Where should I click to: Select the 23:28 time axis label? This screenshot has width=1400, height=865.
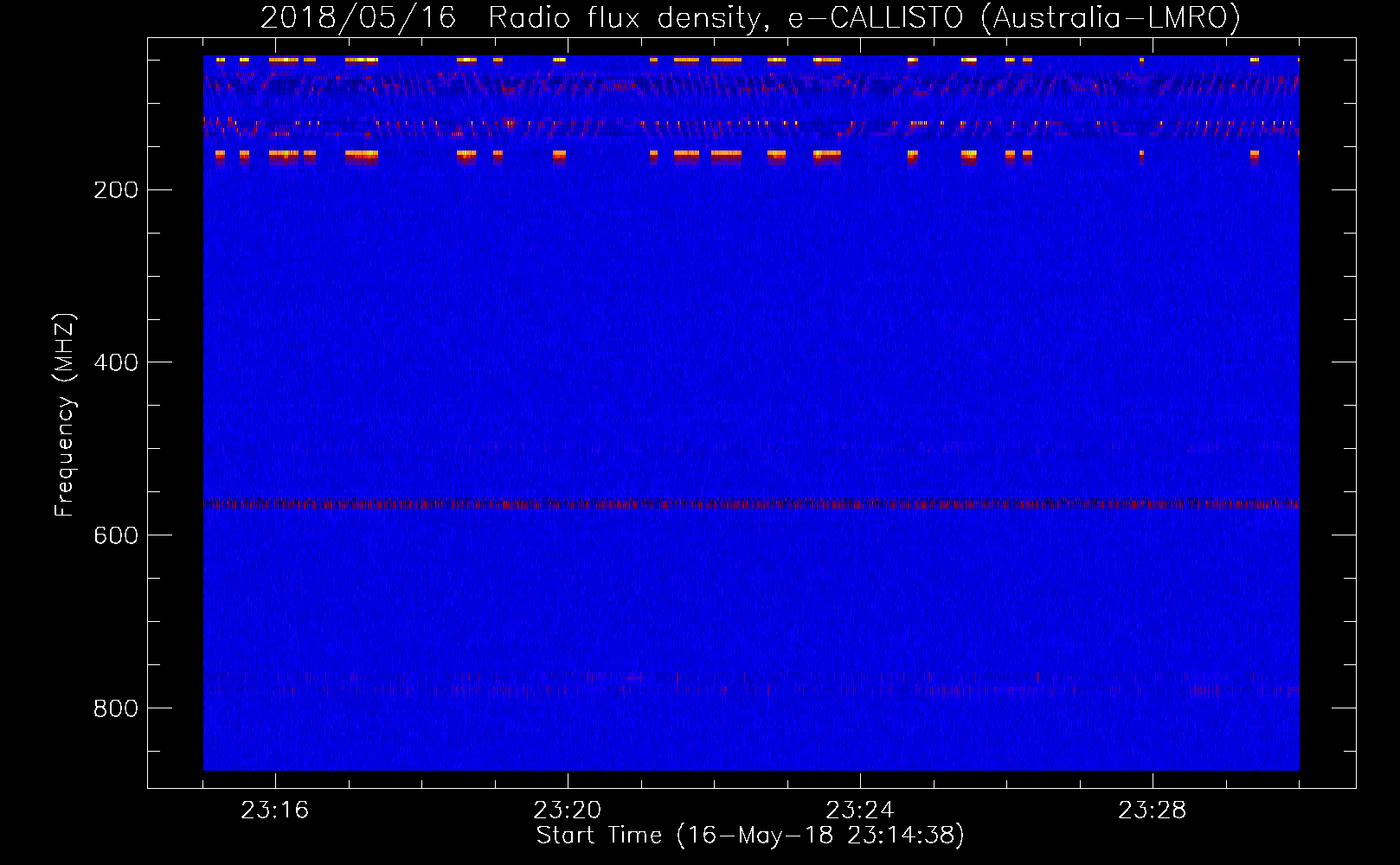click(x=1152, y=811)
